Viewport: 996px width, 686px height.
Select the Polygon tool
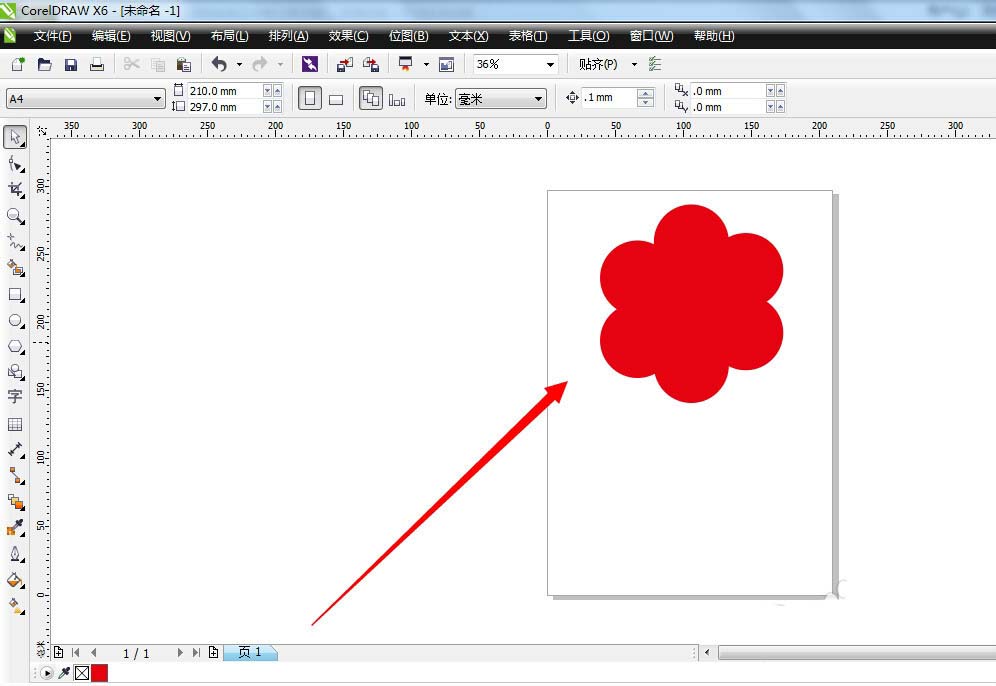[x=15, y=347]
